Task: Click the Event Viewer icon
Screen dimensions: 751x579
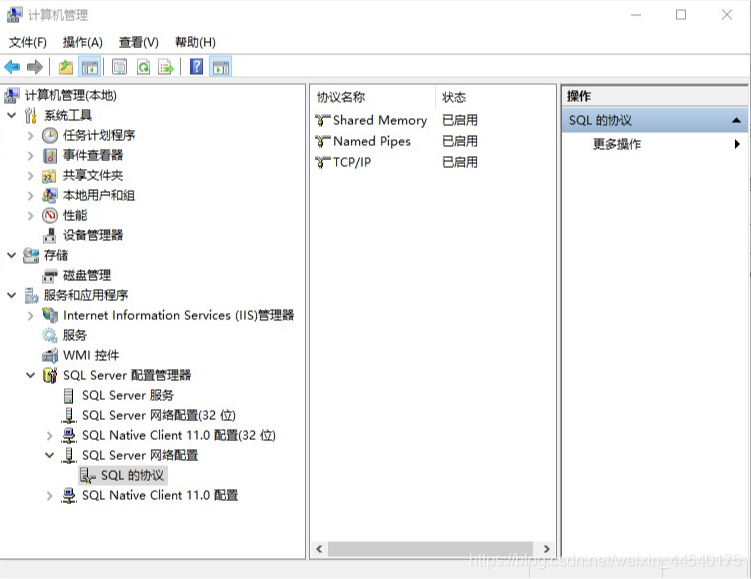Action: [x=50, y=156]
